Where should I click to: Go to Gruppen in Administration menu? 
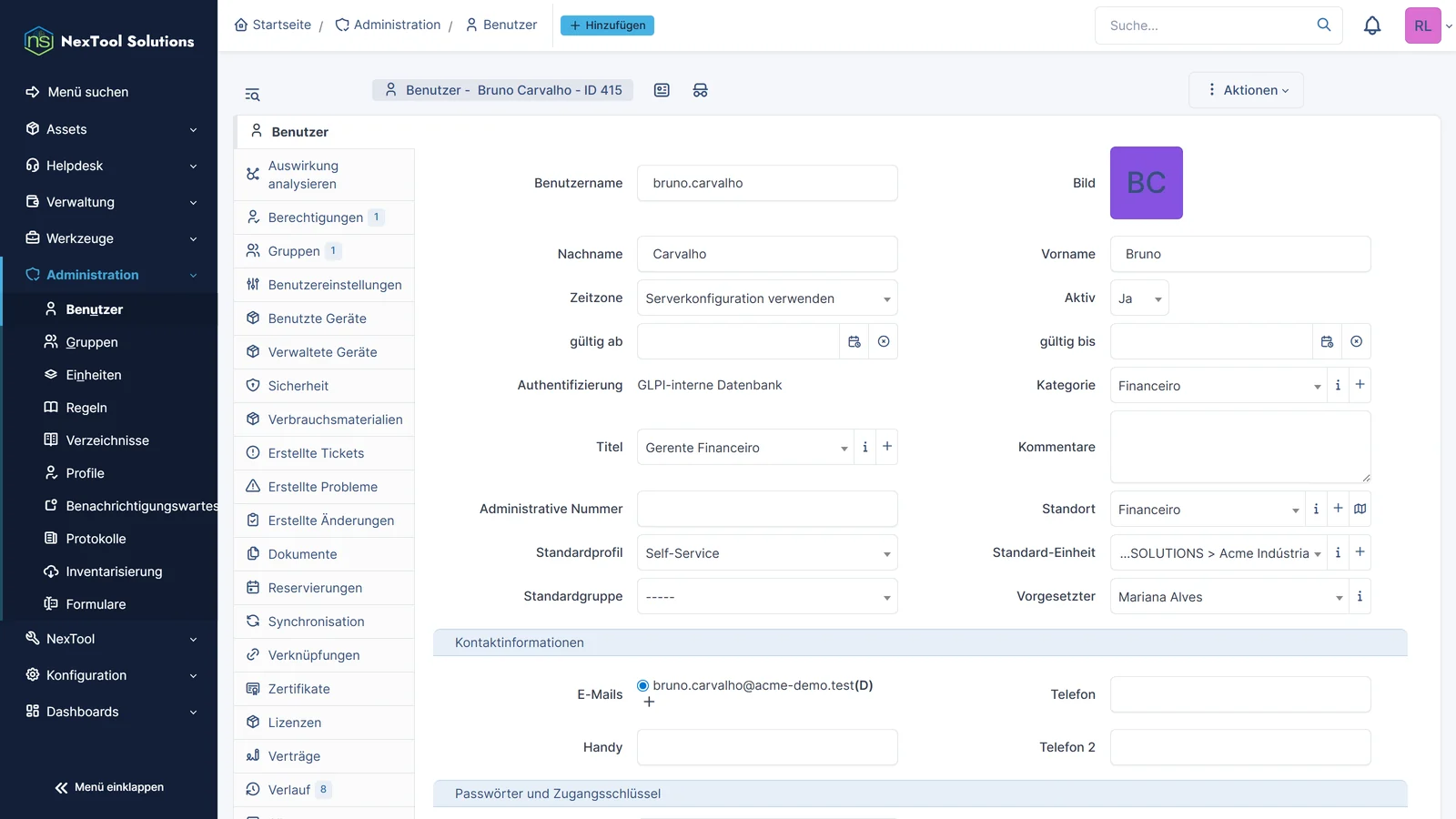click(x=91, y=342)
